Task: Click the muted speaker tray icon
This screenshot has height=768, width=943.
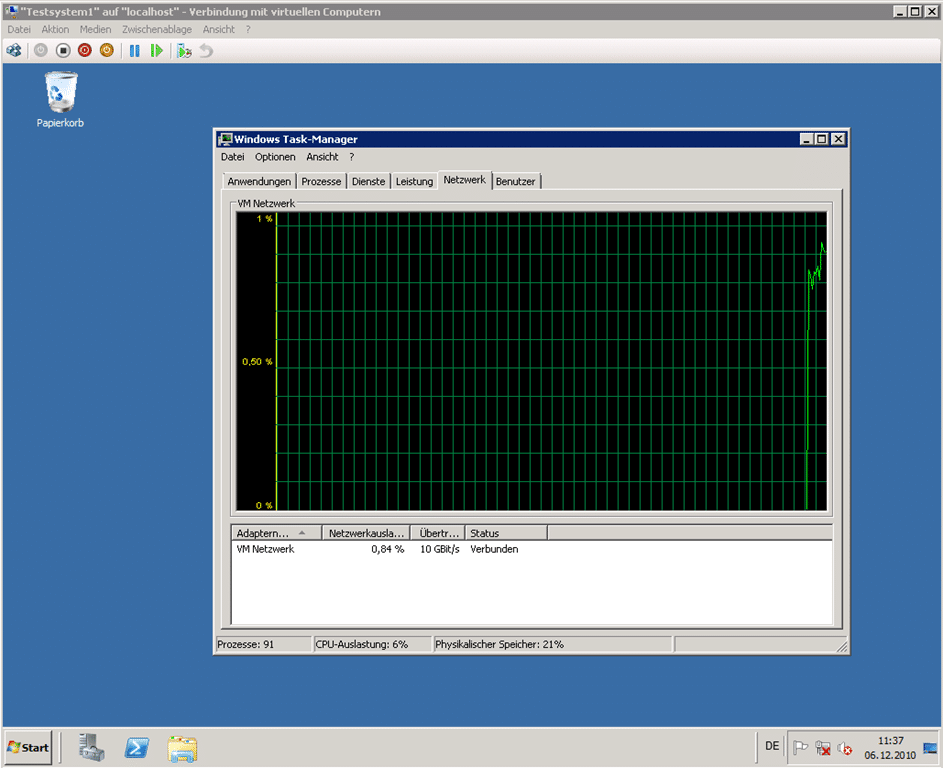Action: tap(844, 748)
